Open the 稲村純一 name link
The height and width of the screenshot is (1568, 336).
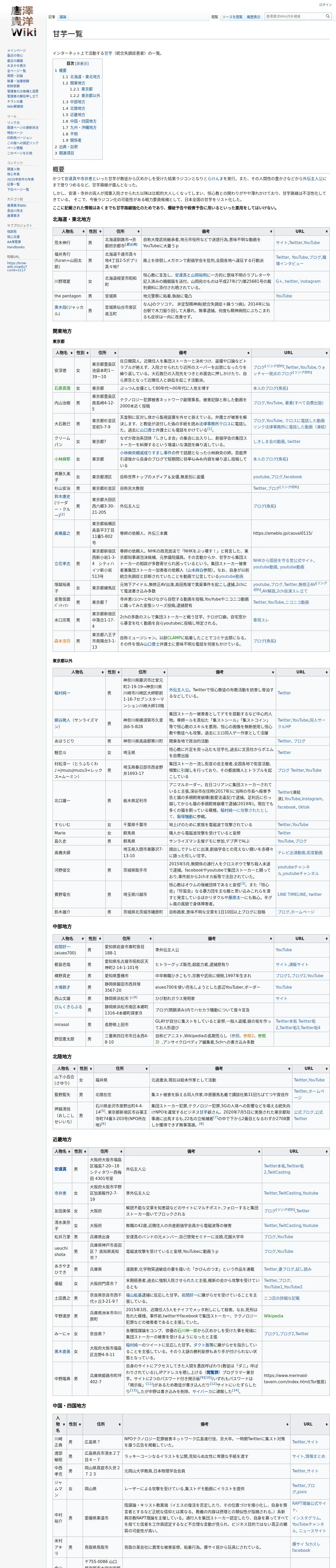pyautogui.click(x=62, y=693)
